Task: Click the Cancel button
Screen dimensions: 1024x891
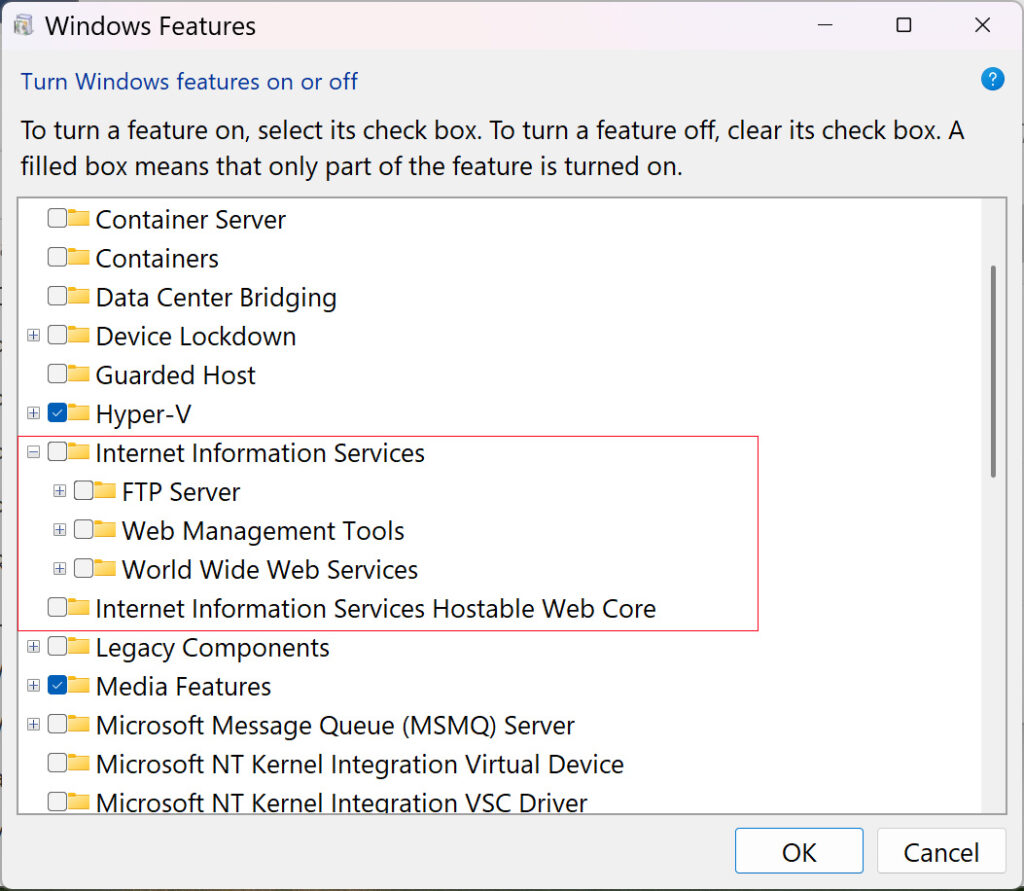Action: click(x=941, y=851)
